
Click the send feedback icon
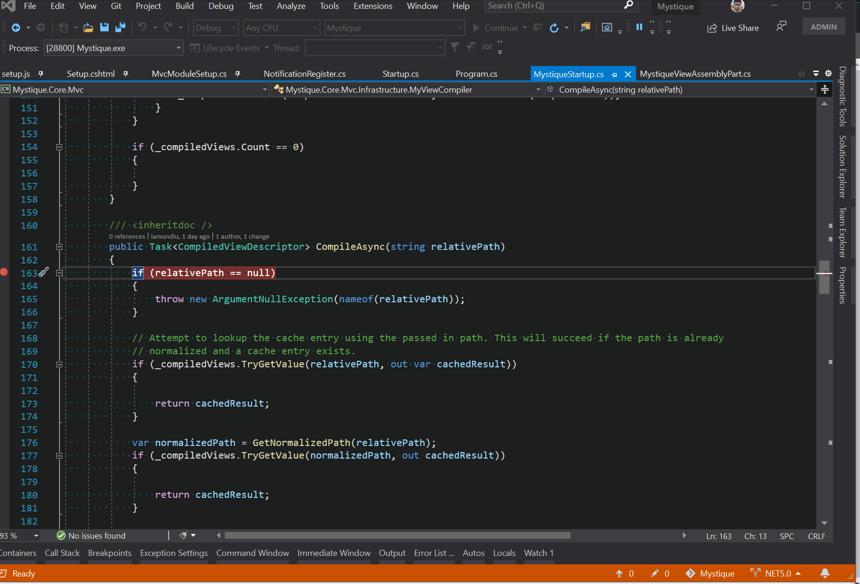(x=781, y=26)
